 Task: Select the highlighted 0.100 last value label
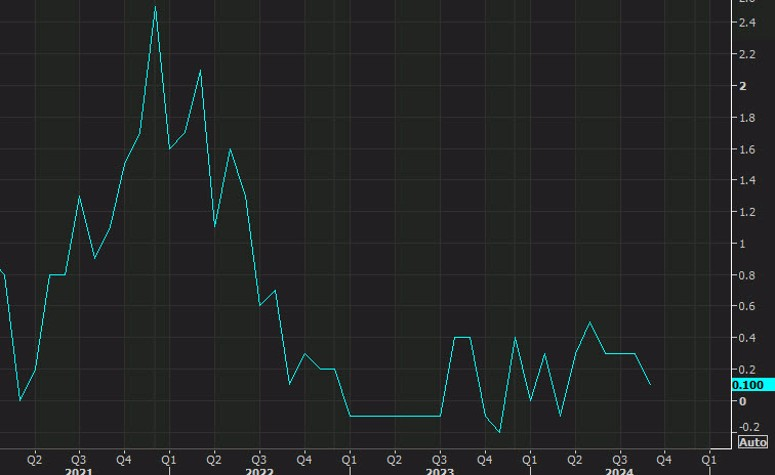[753, 385]
